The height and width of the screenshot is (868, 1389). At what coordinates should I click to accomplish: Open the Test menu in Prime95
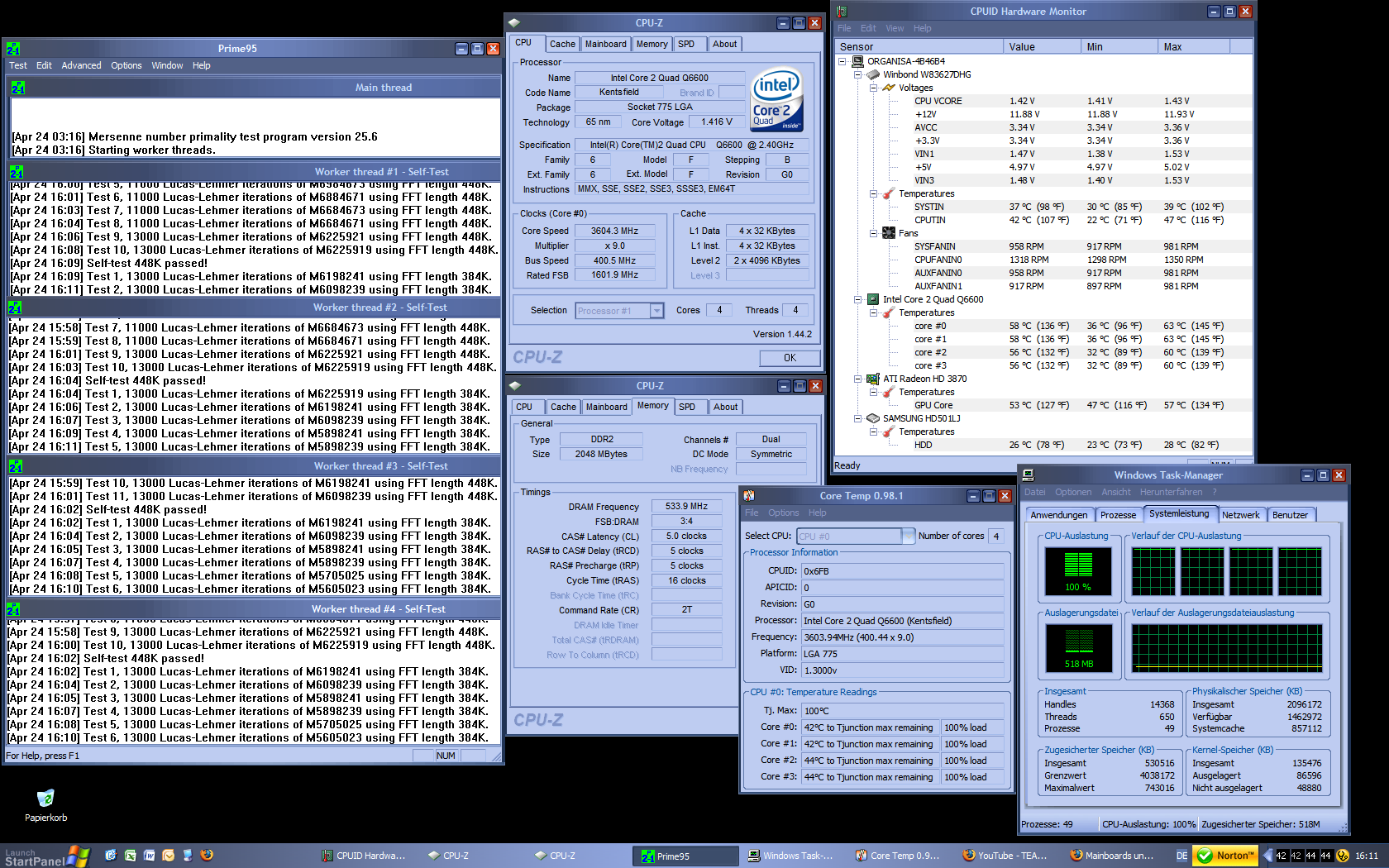[x=18, y=65]
